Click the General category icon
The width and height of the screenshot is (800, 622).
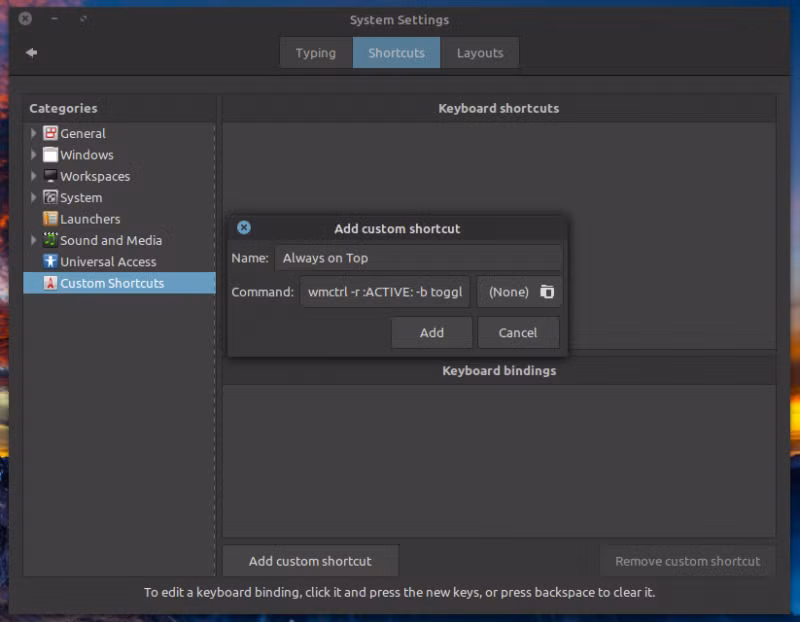tap(50, 133)
